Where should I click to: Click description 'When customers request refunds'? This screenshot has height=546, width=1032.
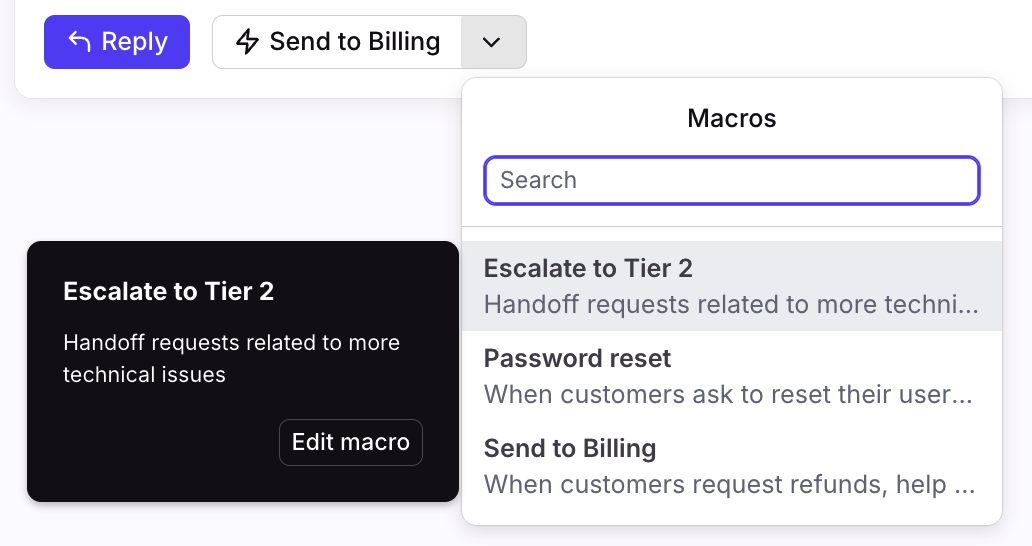pos(728,485)
